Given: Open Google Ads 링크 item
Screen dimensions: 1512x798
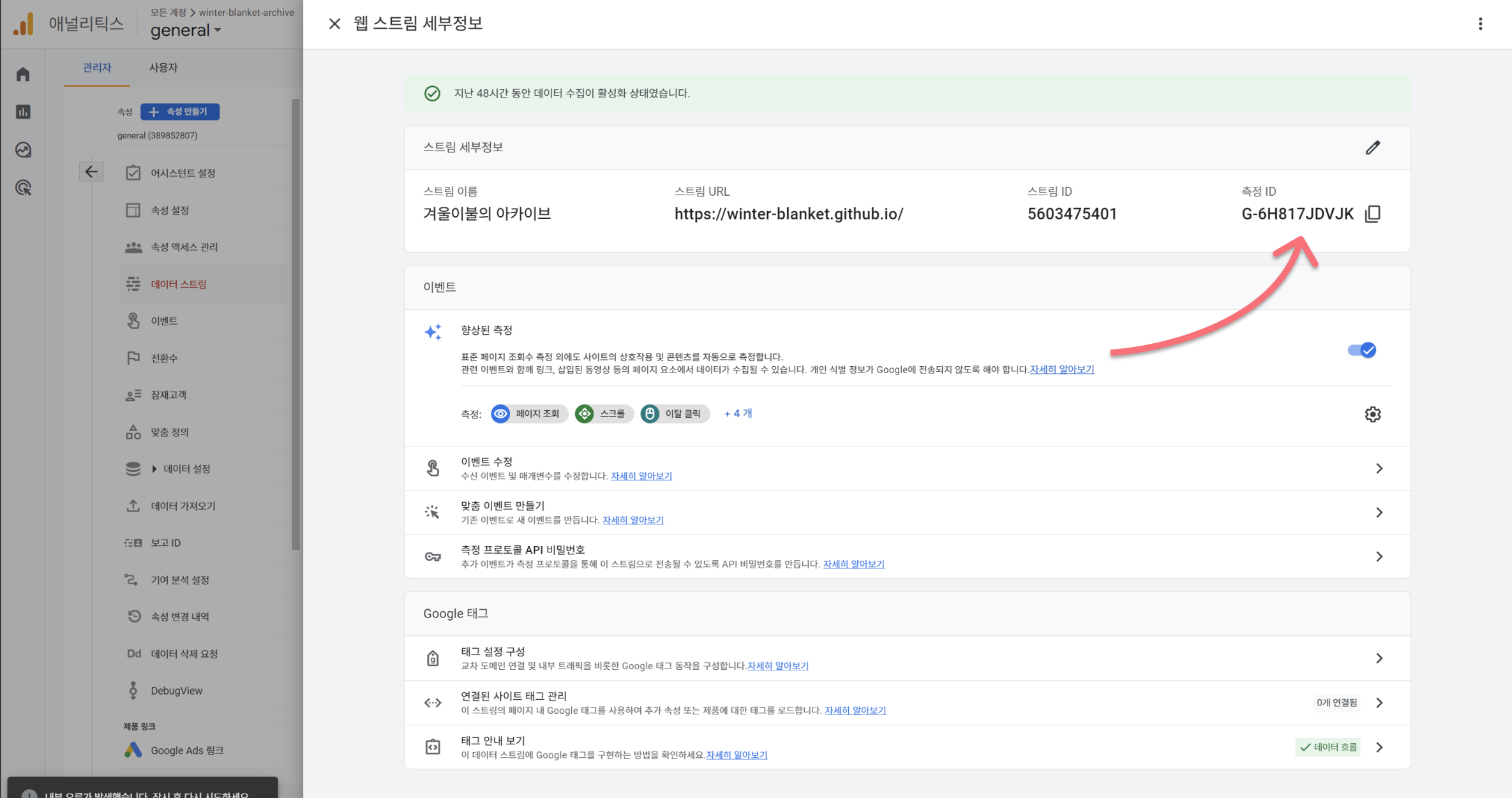Looking at the screenshot, I should pos(203,751).
